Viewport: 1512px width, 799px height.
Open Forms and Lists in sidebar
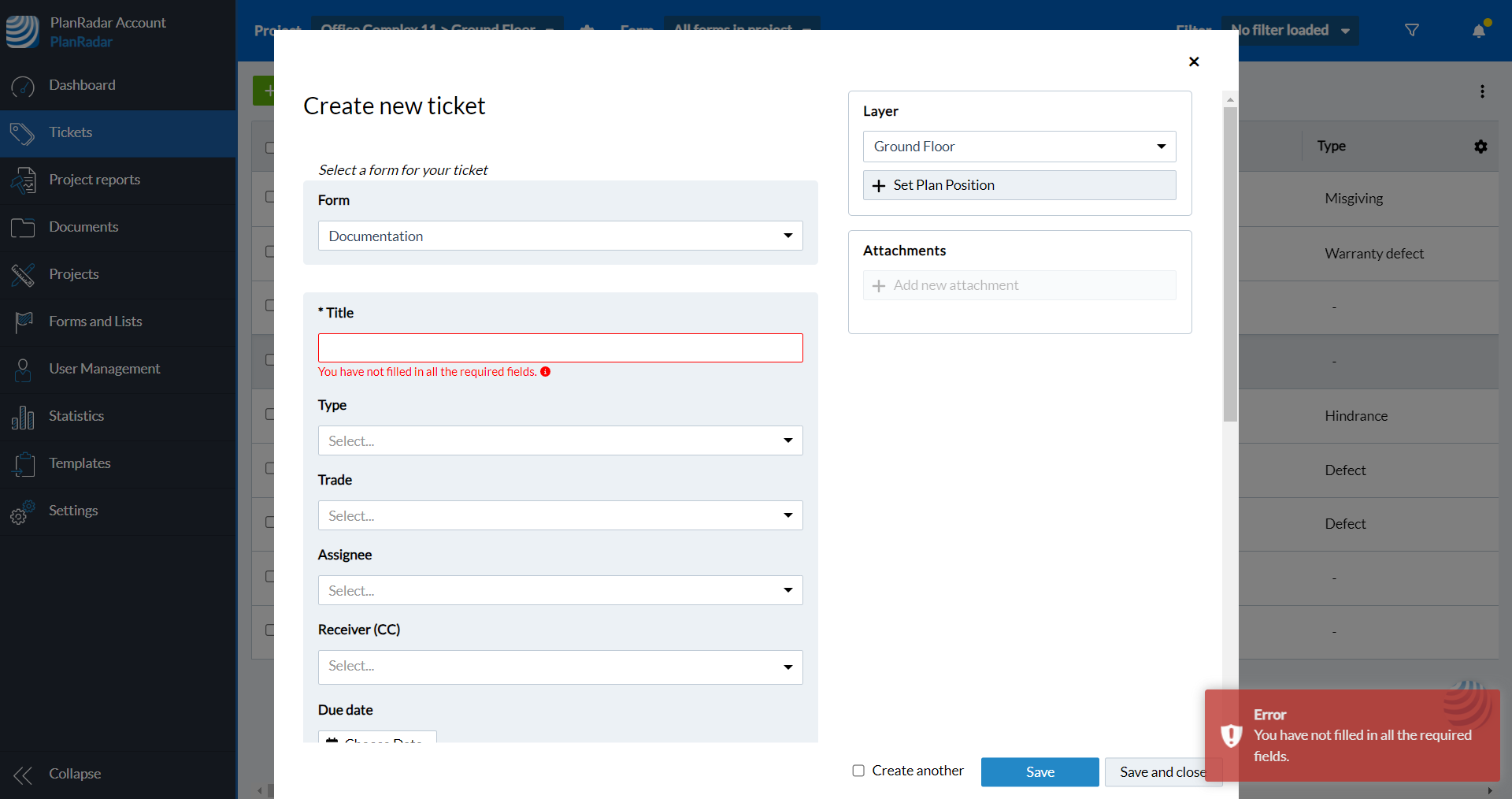tap(95, 321)
